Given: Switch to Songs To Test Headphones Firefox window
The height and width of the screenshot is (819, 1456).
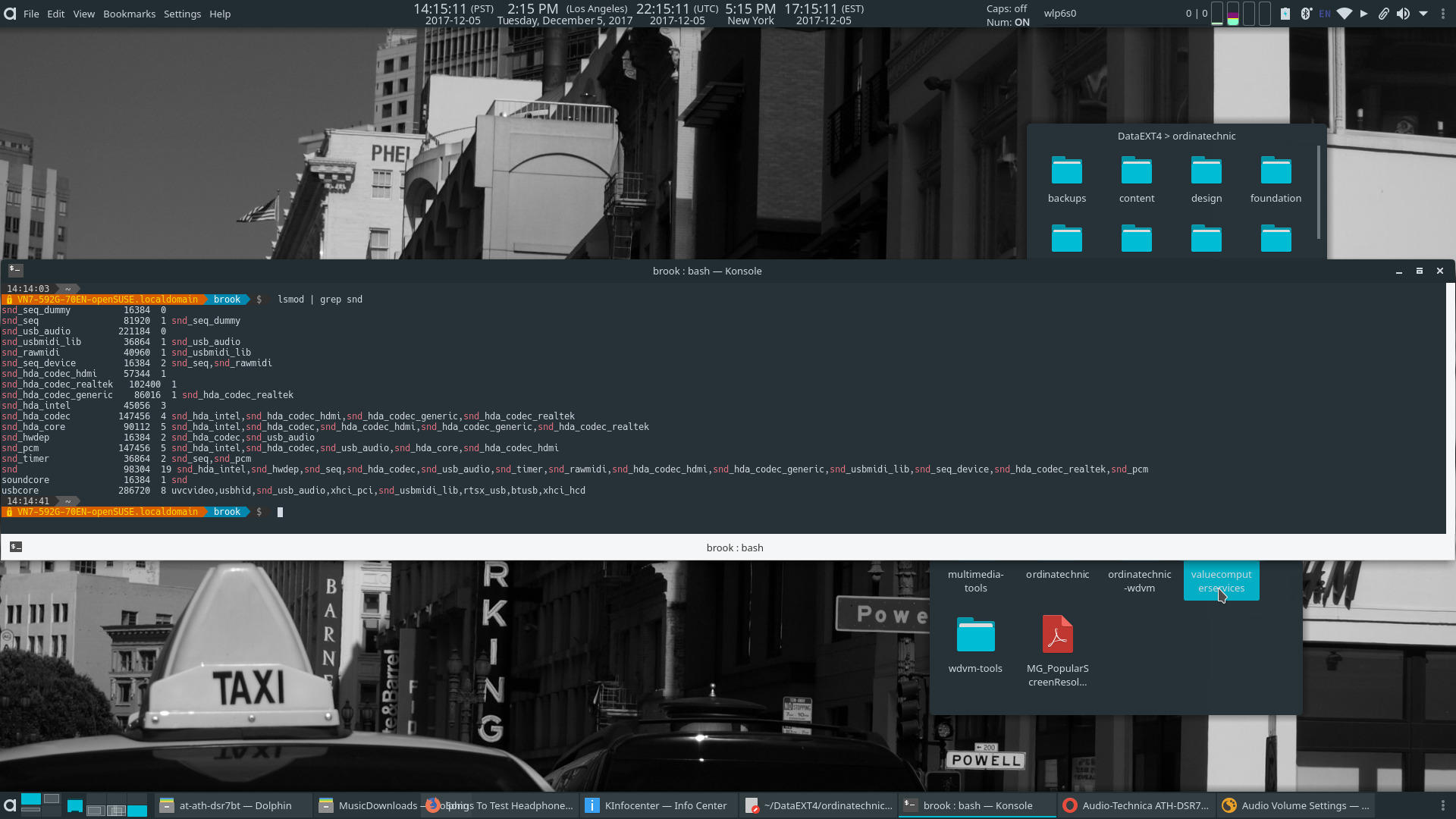Looking at the screenshot, I should [x=500, y=805].
